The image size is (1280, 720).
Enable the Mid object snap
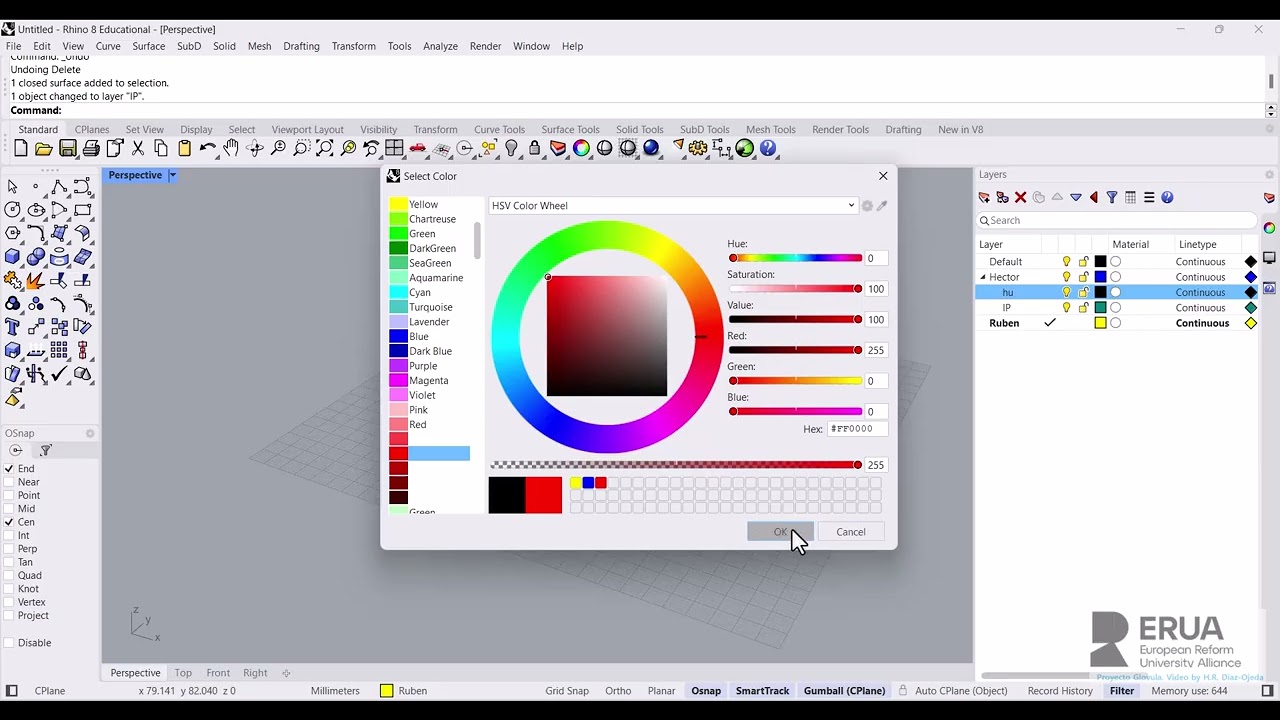9,509
